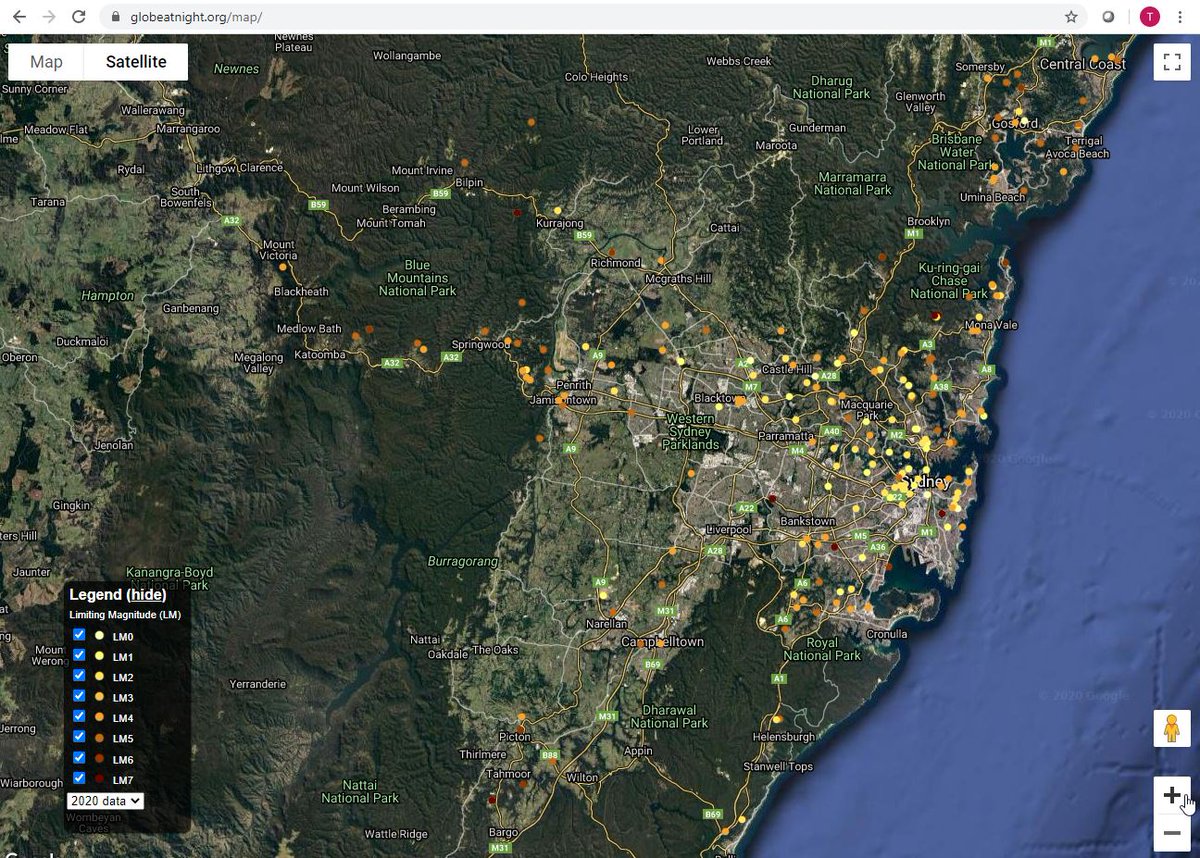Viewport: 1200px width, 858px height.
Task: Hide LM6 points via checkbox
Action: click(x=79, y=758)
